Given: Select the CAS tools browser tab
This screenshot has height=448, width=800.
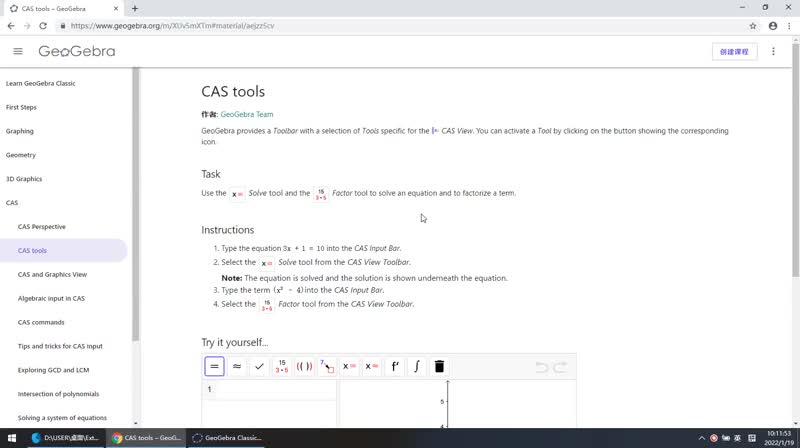Looking at the screenshot, I should coord(64,9).
